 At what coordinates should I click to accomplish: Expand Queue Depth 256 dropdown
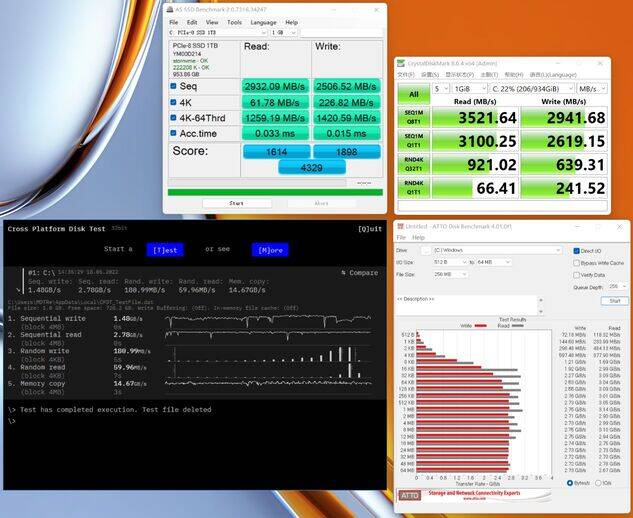click(x=618, y=286)
